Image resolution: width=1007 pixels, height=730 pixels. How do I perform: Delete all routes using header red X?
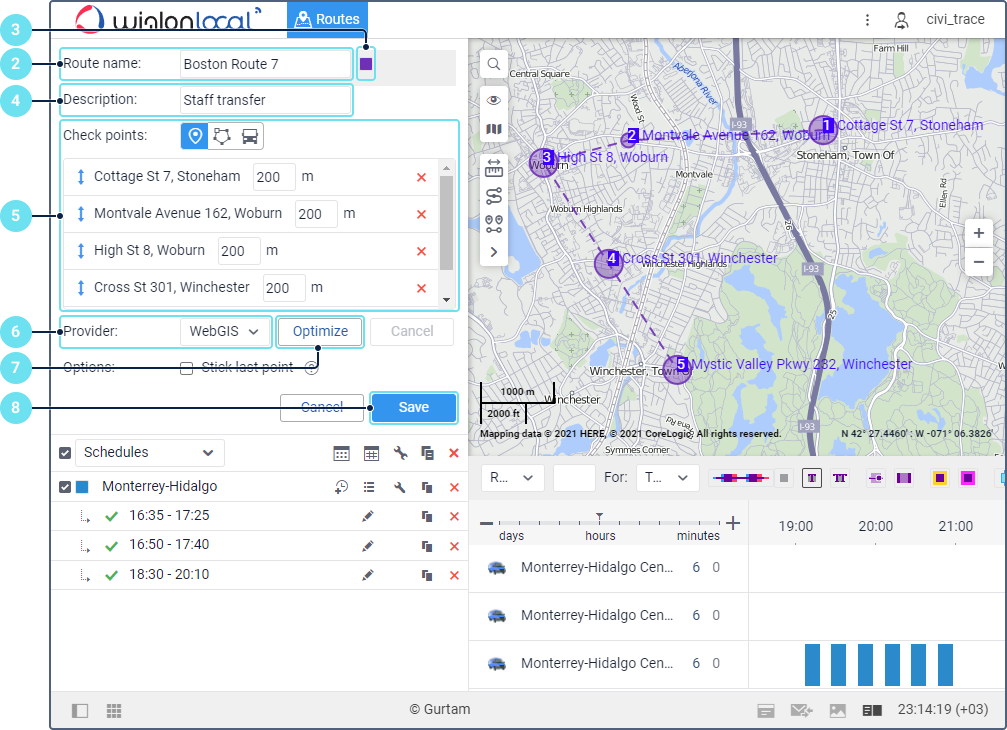click(454, 453)
